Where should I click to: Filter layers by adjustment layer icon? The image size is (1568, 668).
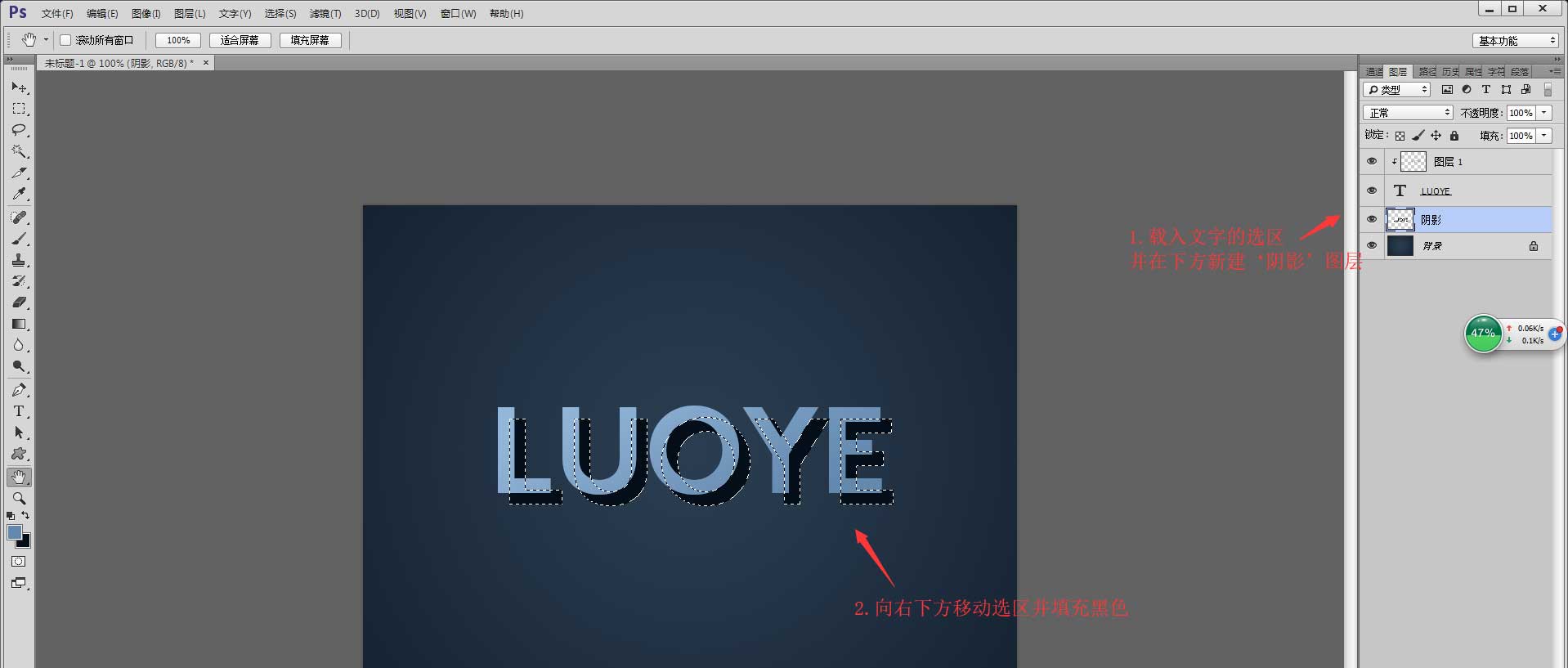[1467, 90]
